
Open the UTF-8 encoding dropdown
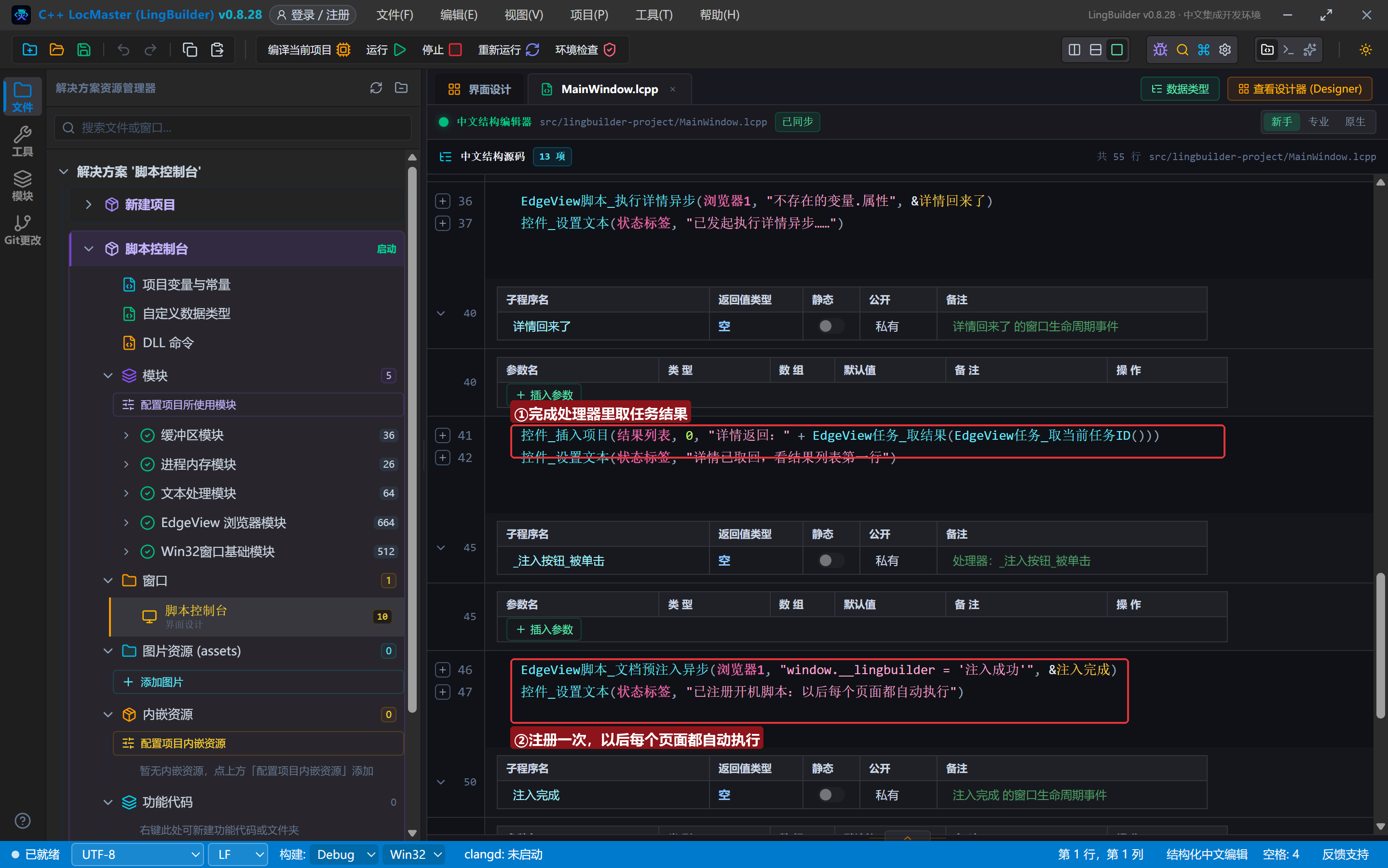tap(138, 854)
